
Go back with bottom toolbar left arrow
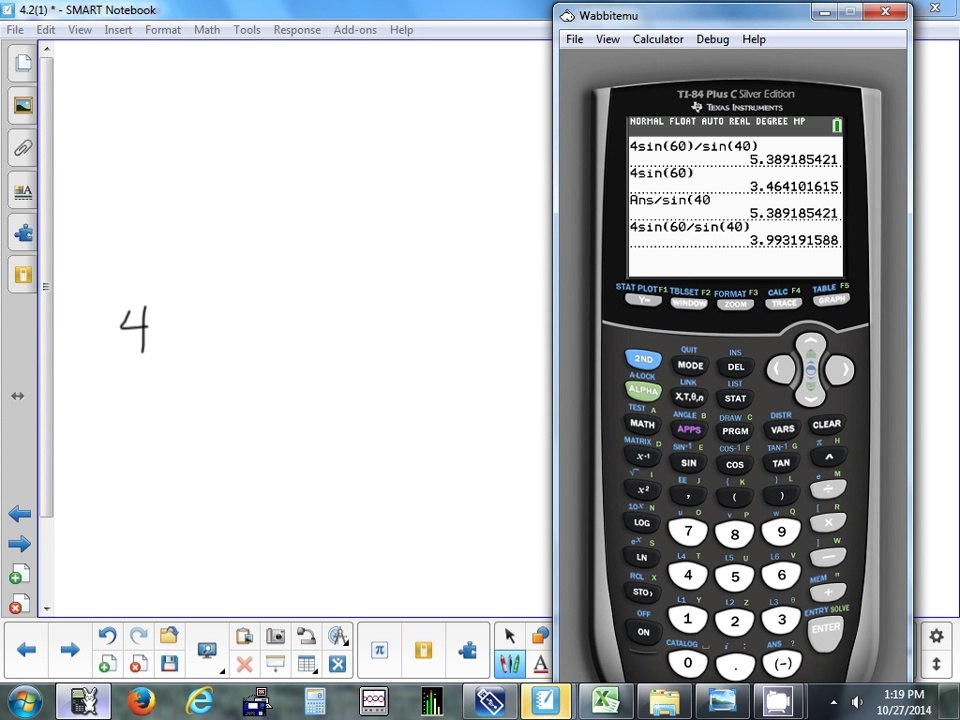pos(26,650)
